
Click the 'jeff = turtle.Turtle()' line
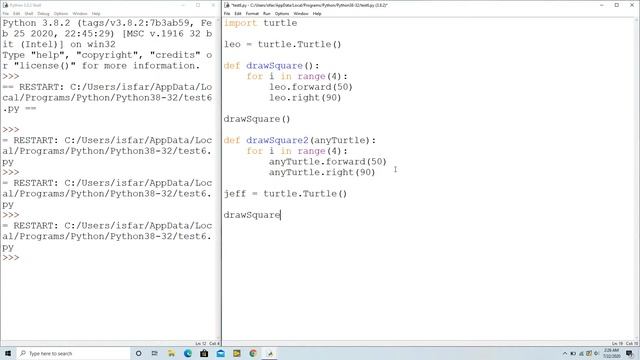285,193
